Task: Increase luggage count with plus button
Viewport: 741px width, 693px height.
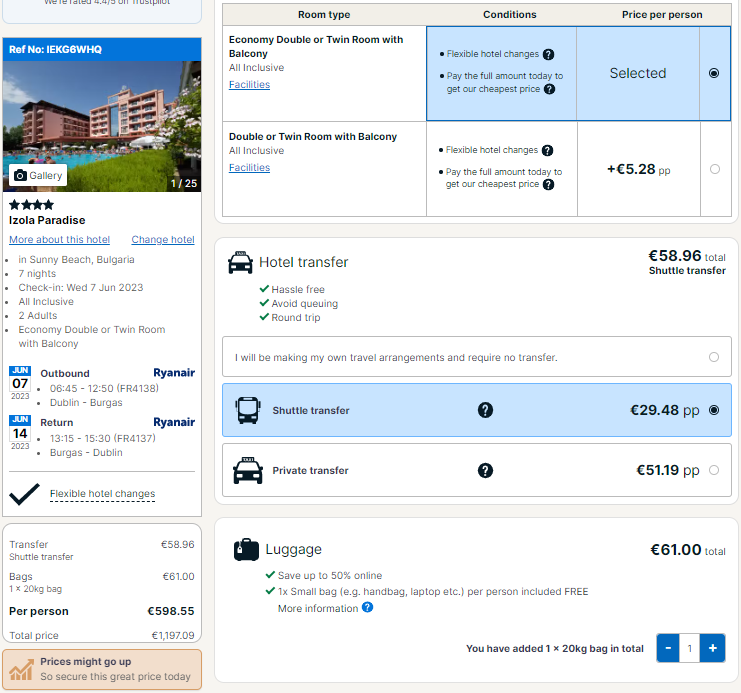Action: [713, 648]
